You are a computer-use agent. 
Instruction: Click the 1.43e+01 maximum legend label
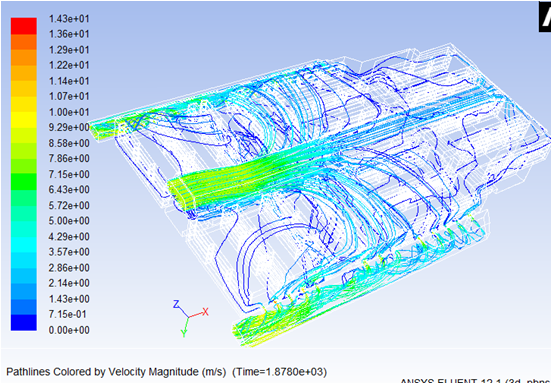point(69,18)
